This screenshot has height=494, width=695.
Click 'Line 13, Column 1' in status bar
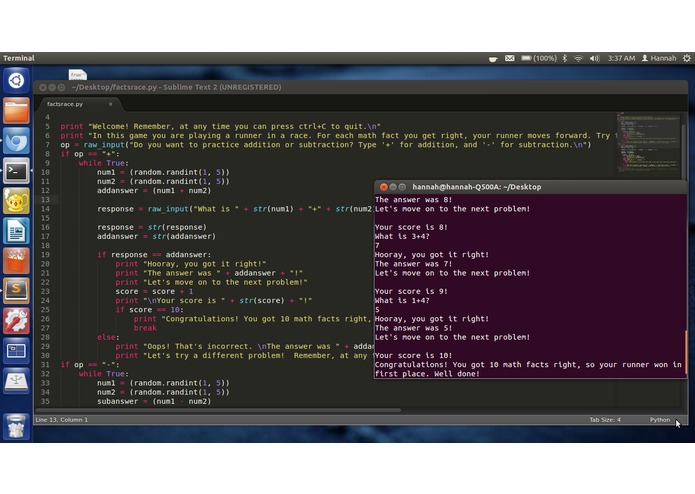(x=62, y=420)
